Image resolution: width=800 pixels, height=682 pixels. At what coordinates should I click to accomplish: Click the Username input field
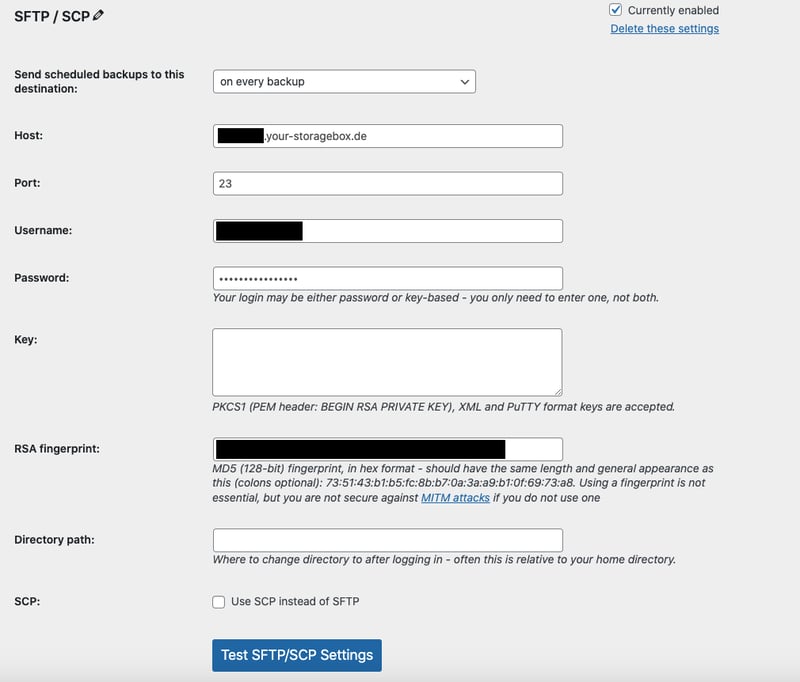coord(430,231)
